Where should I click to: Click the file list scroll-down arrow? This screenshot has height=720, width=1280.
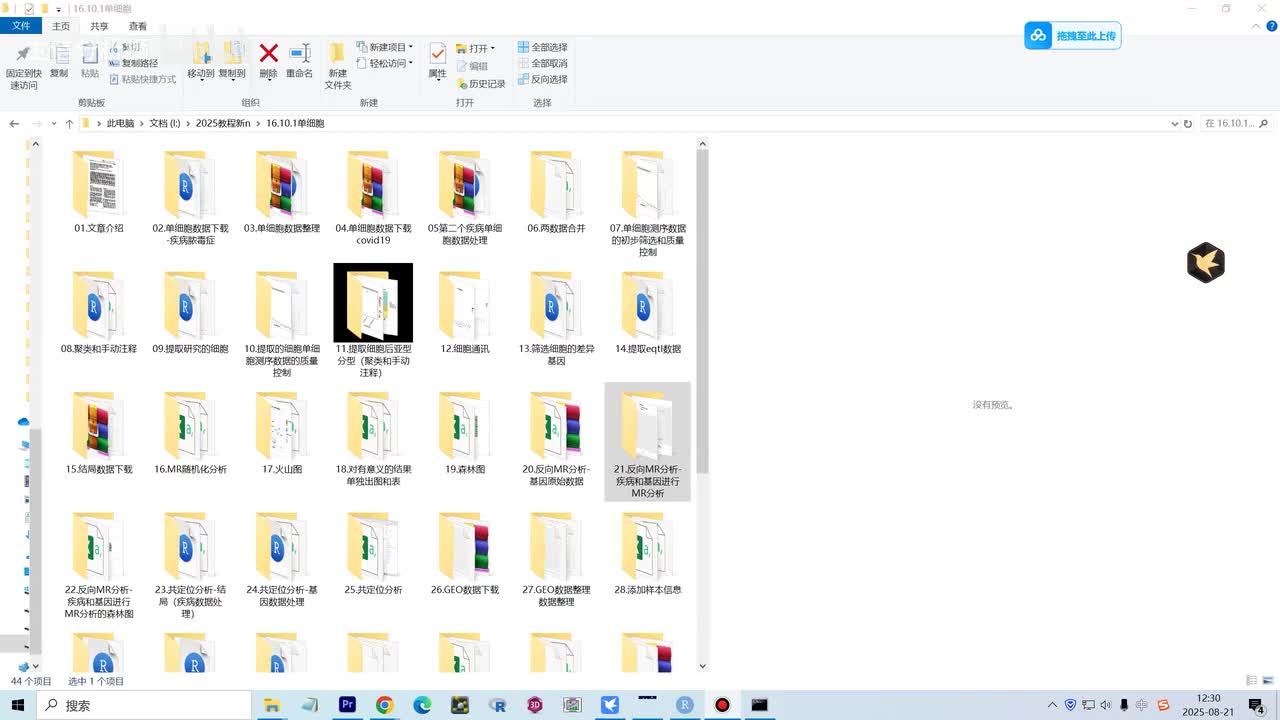tap(702, 665)
